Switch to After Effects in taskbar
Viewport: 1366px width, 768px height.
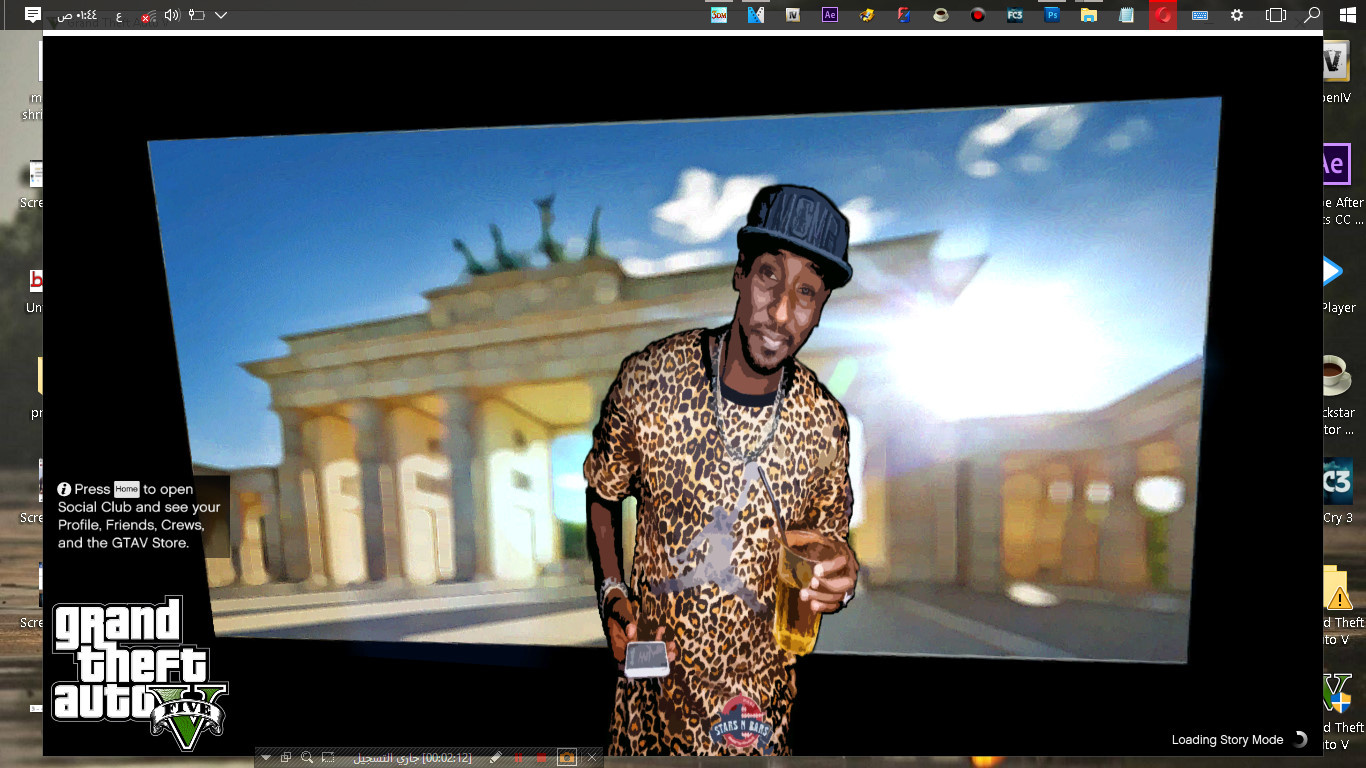(830, 15)
